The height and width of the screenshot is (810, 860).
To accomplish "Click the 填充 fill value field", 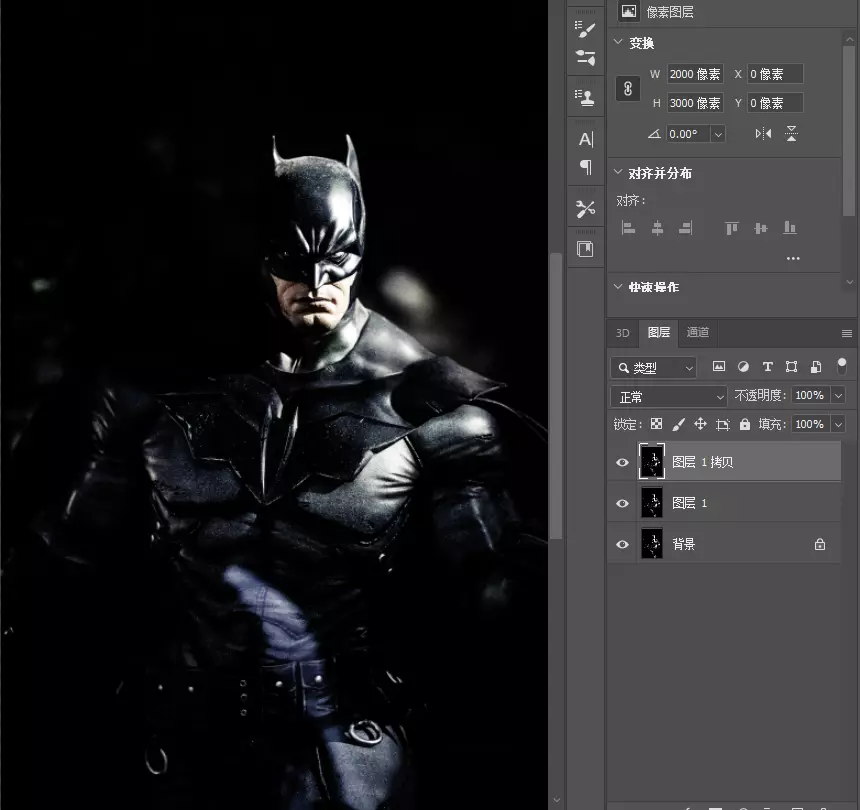I will click(811, 424).
